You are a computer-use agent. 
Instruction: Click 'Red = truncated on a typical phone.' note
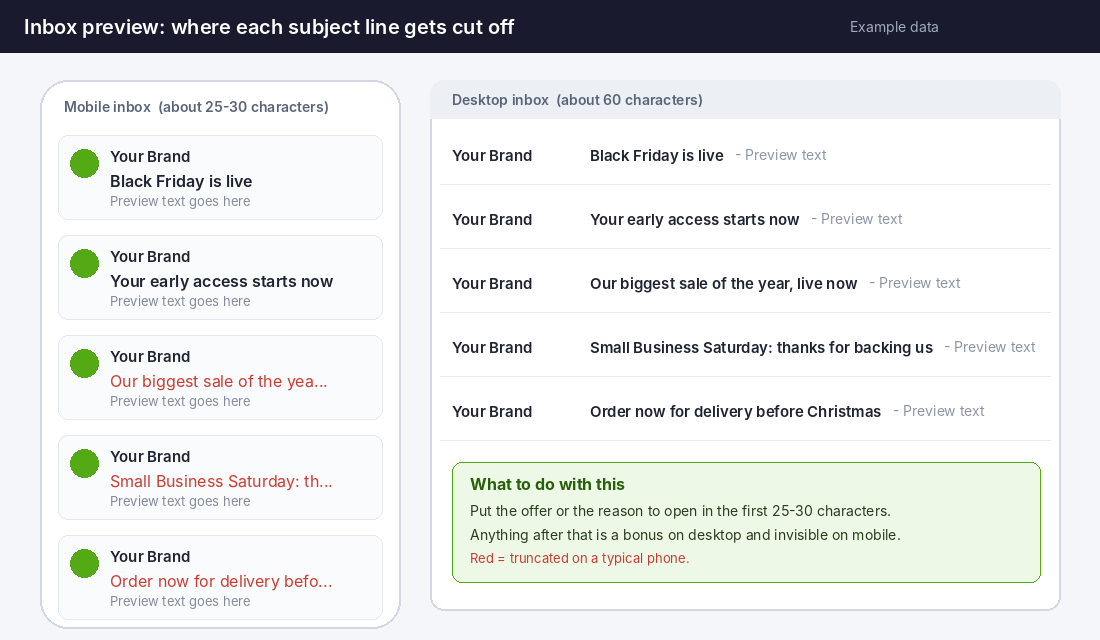coord(579,558)
